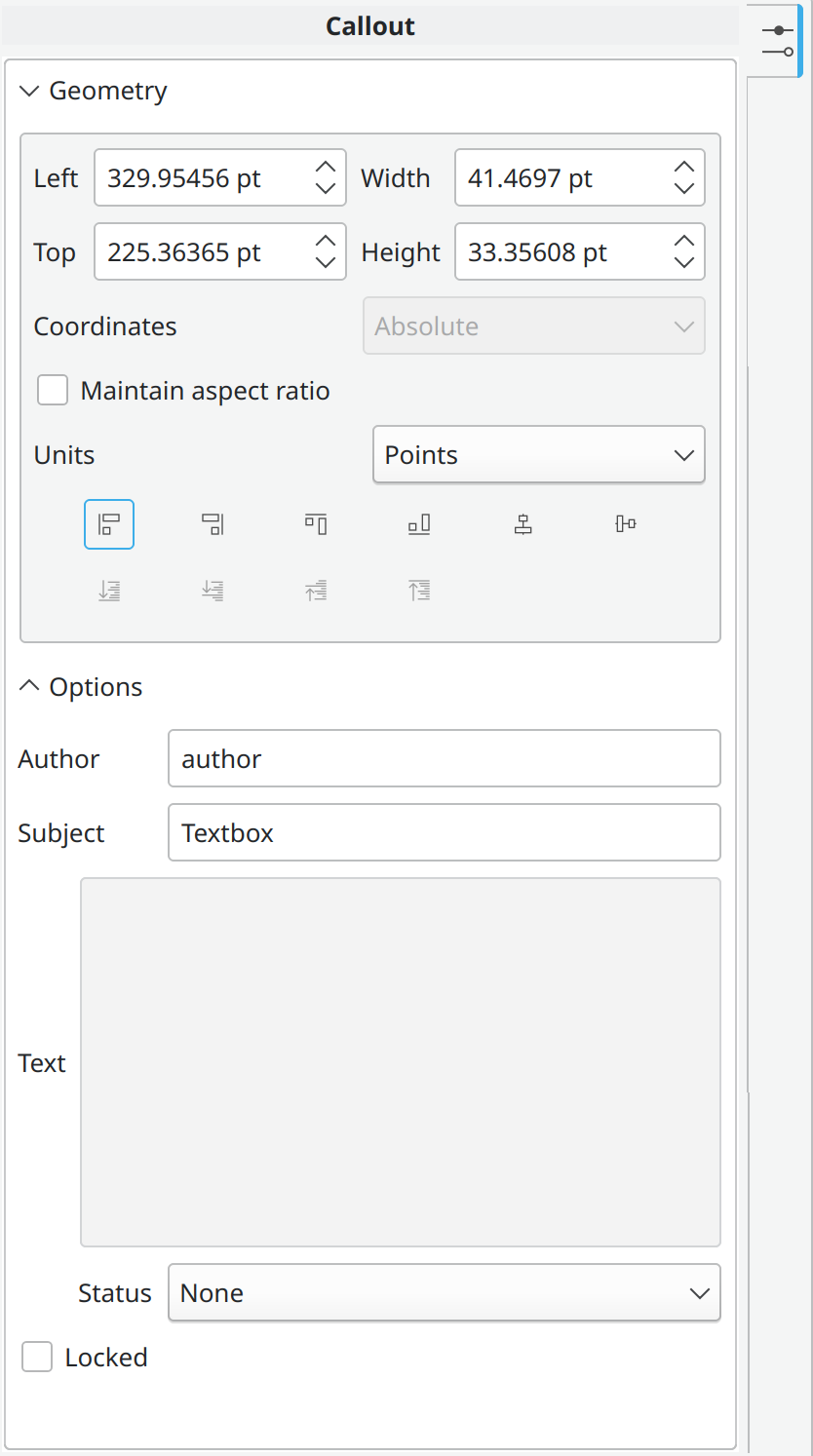Center the callout horizontally
The image size is (813, 1456).
tap(523, 523)
